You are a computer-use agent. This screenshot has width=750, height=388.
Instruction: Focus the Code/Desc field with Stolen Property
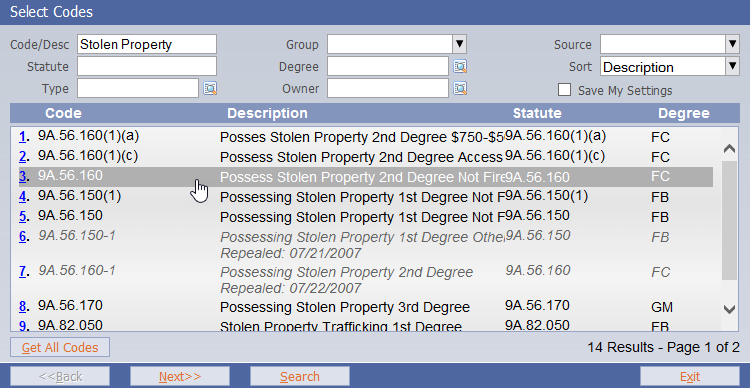pos(147,44)
